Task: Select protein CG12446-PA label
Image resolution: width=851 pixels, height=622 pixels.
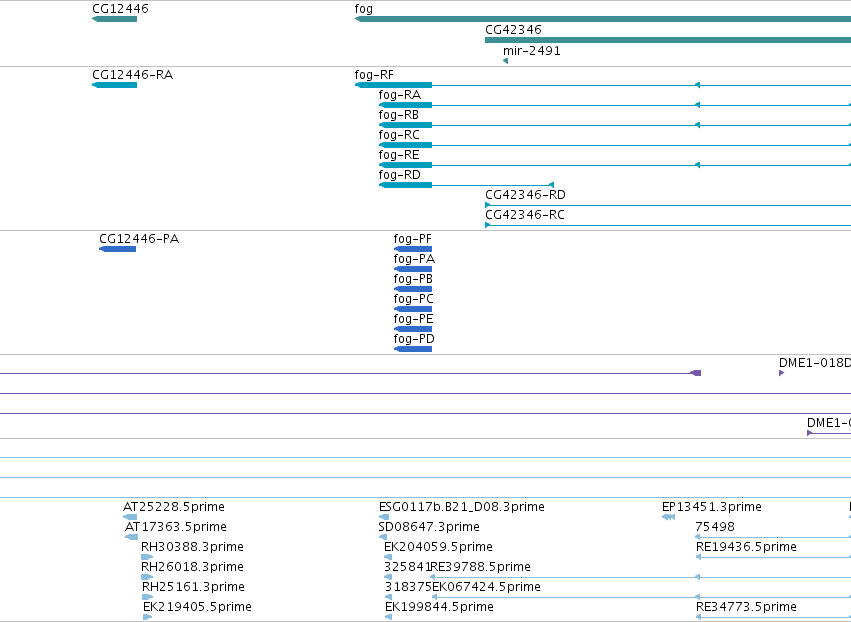Action: click(x=139, y=239)
